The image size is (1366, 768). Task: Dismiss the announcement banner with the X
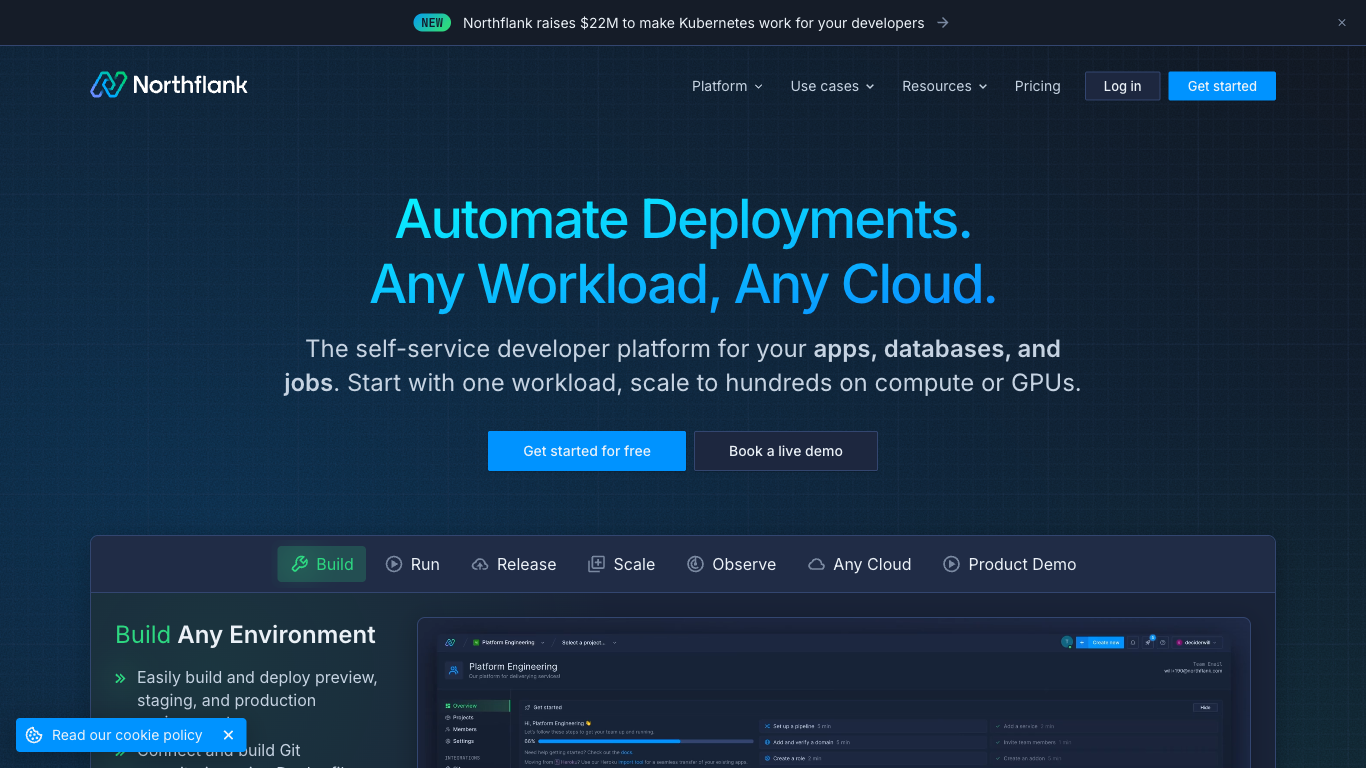tap(1342, 22)
